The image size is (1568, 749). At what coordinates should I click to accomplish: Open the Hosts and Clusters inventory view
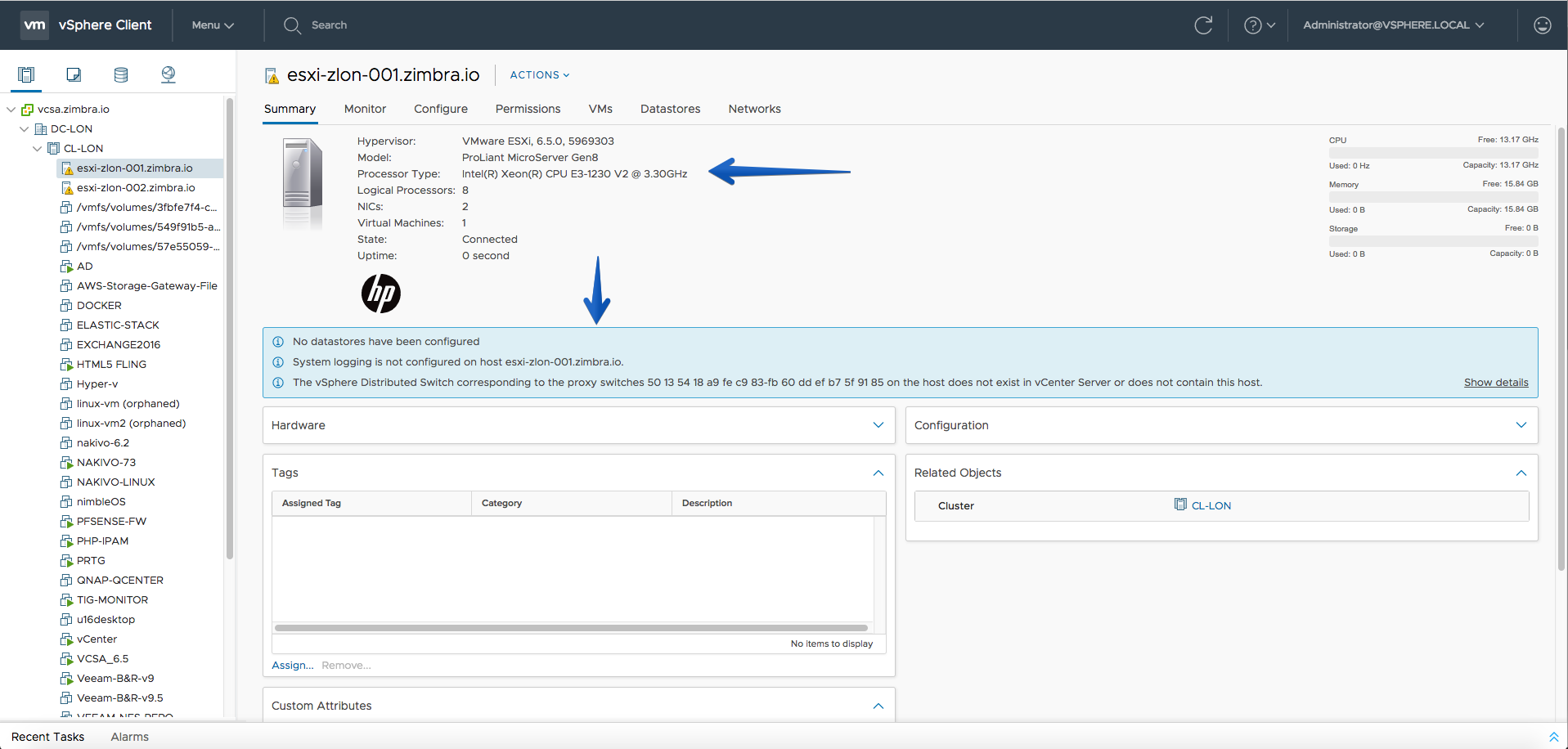point(26,75)
